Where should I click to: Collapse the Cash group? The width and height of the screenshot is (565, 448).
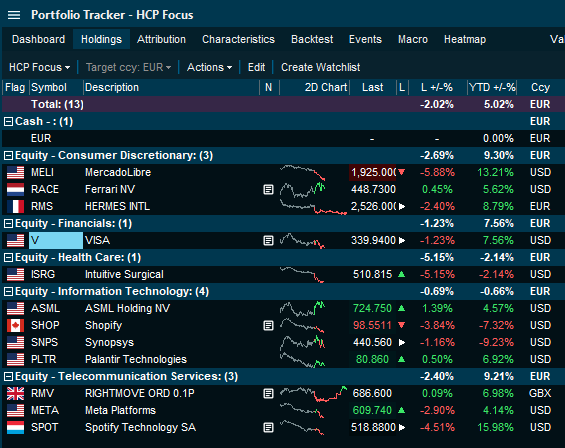point(8,121)
